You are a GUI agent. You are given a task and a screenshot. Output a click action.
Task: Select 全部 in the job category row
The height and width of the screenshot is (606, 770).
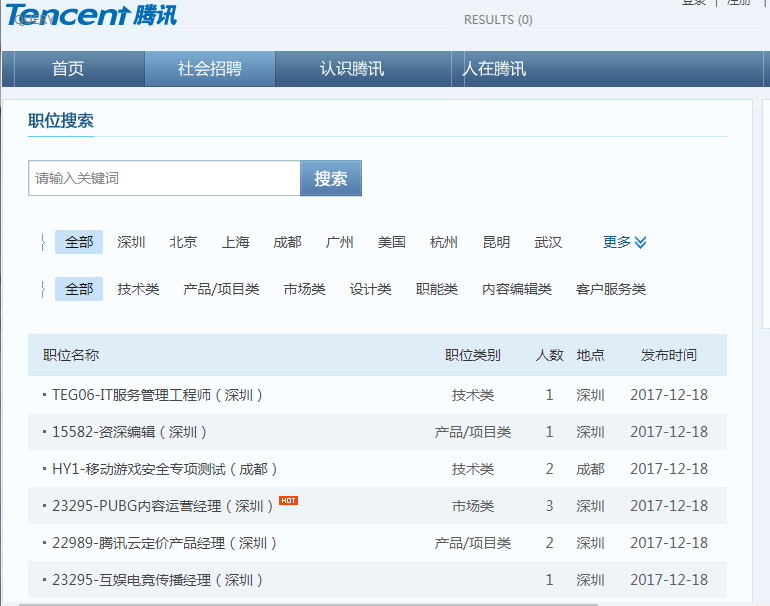click(79, 289)
